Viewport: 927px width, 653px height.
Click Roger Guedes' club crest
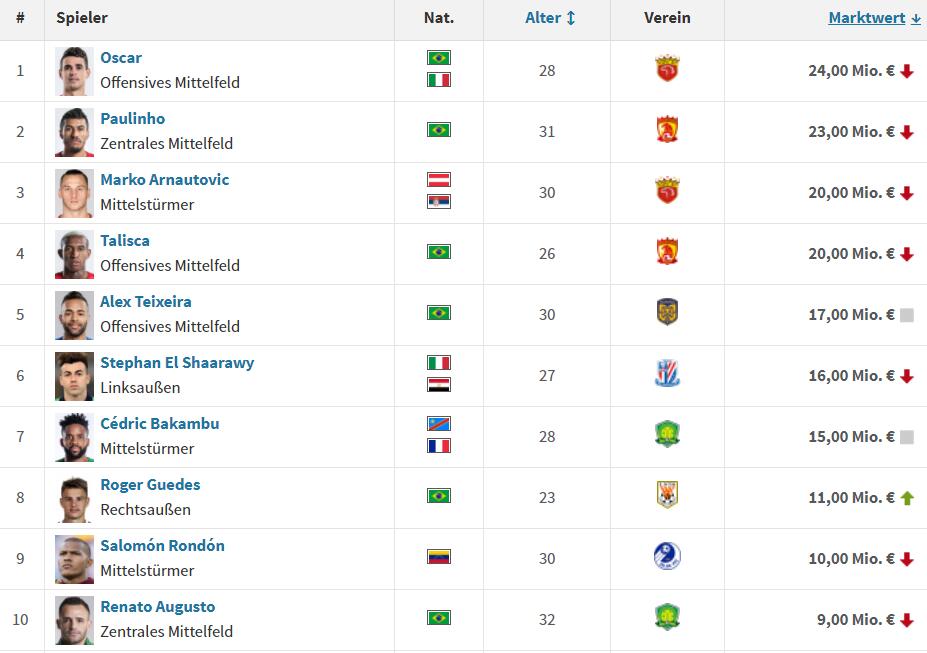[667, 495]
